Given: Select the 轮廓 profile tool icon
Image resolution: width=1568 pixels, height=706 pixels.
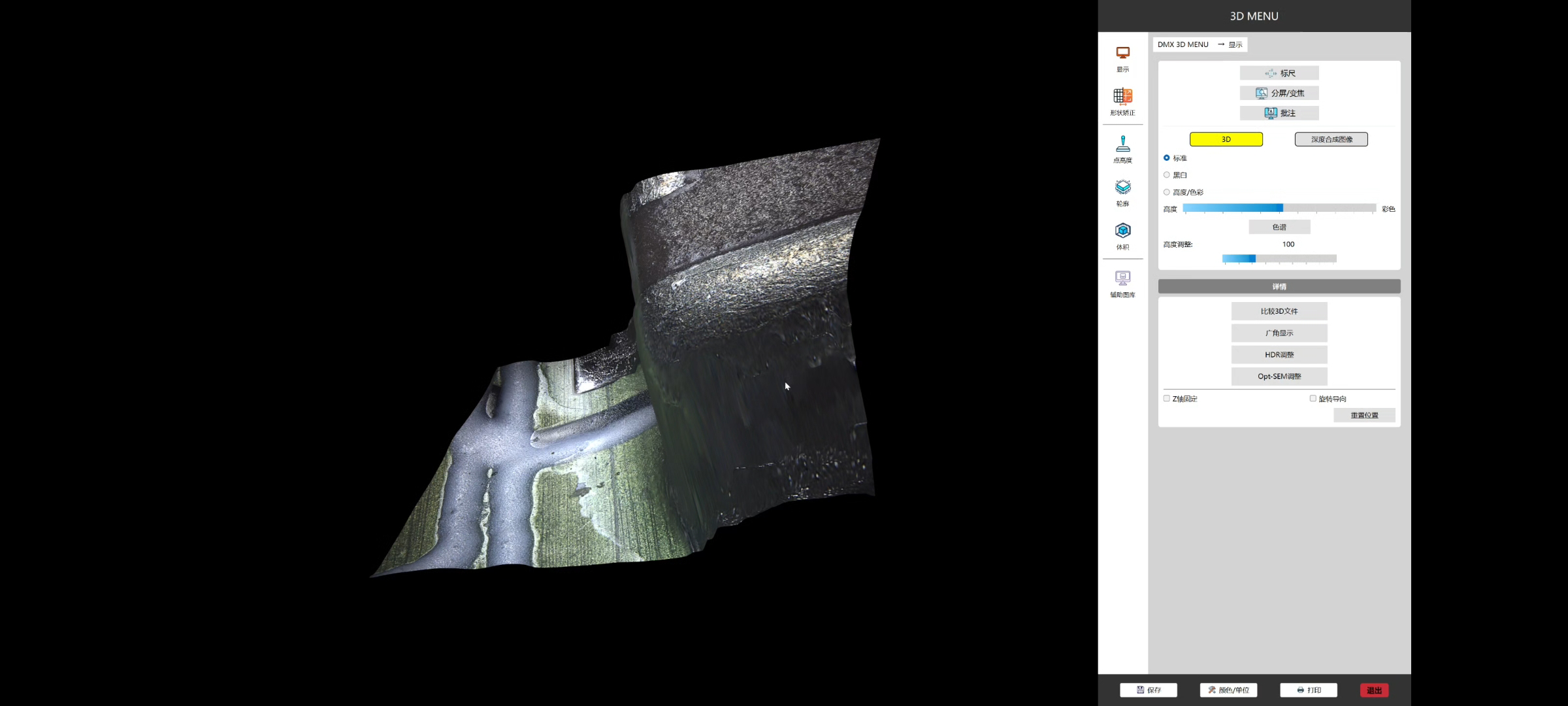Looking at the screenshot, I should point(1122,192).
